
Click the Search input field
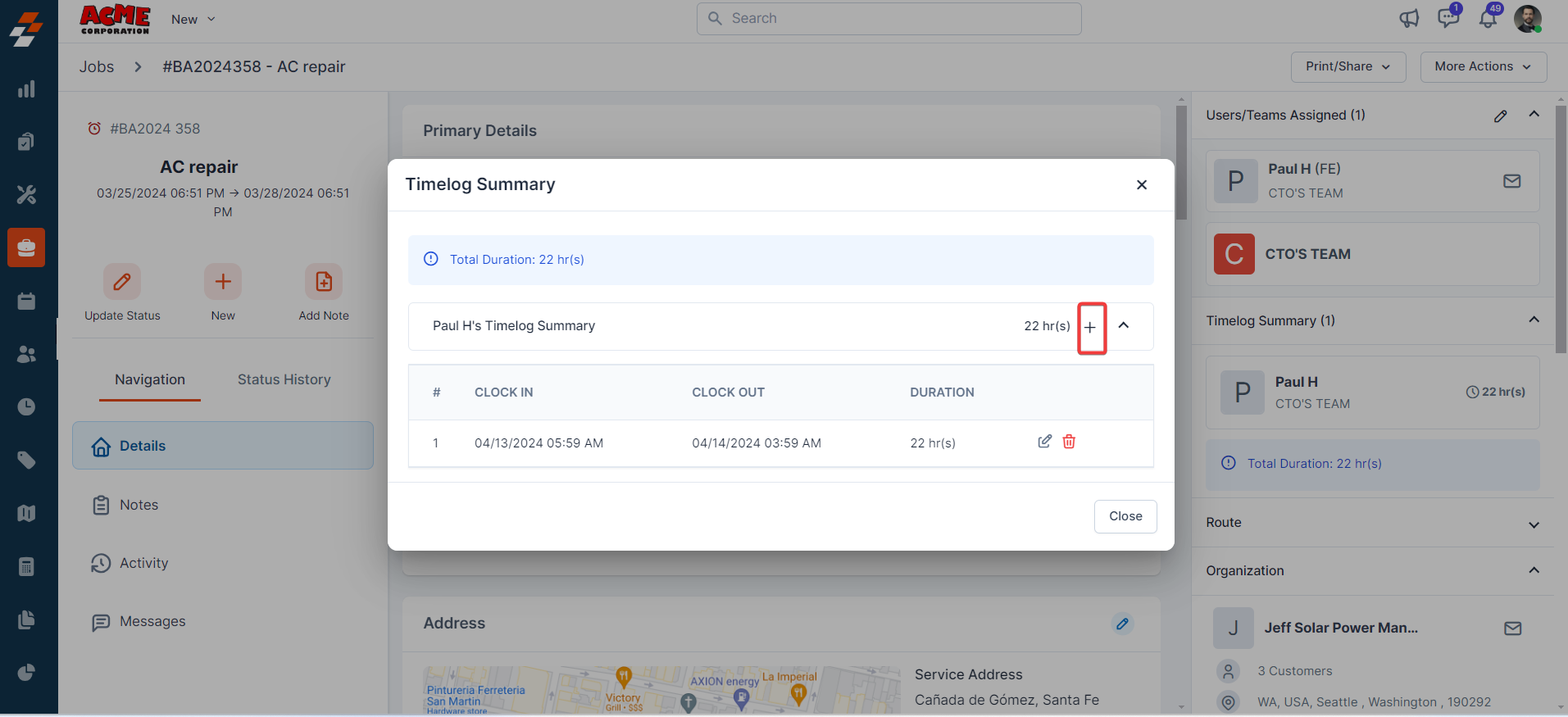tap(889, 19)
